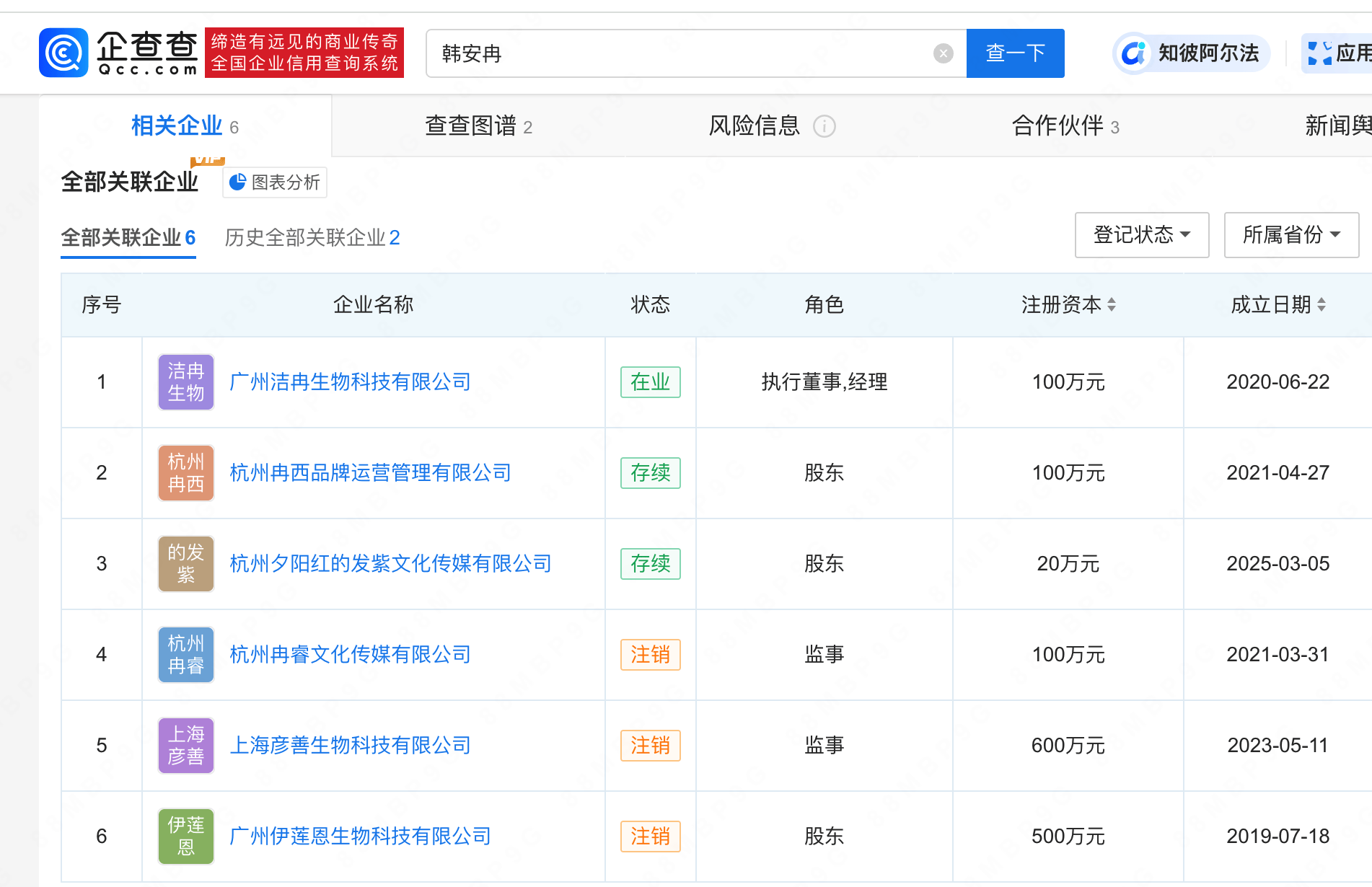Switch to the 合作伙伴 tab
Viewport: 1372px width, 887px height.
1065,126
